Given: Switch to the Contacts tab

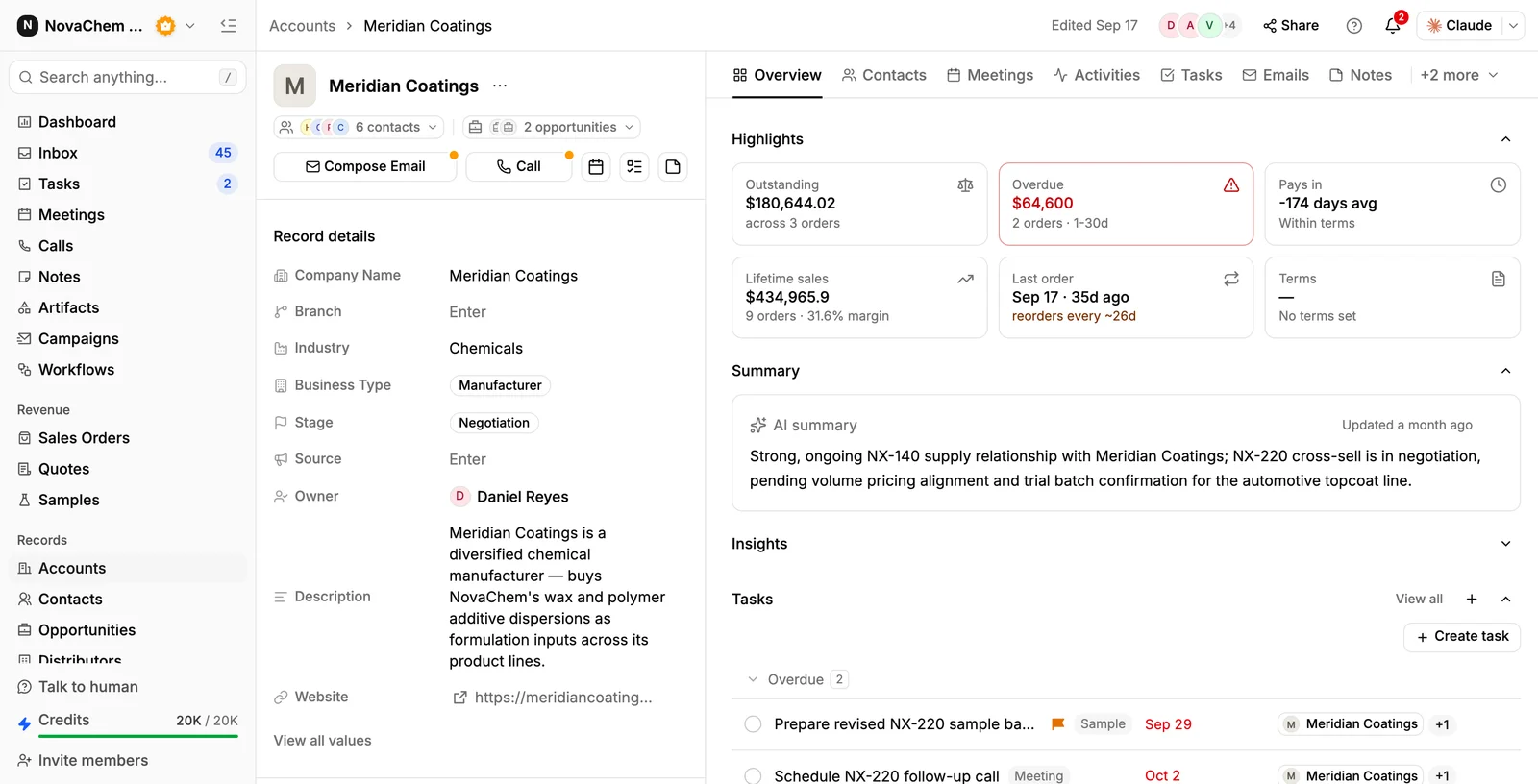Looking at the screenshot, I should pos(883,75).
